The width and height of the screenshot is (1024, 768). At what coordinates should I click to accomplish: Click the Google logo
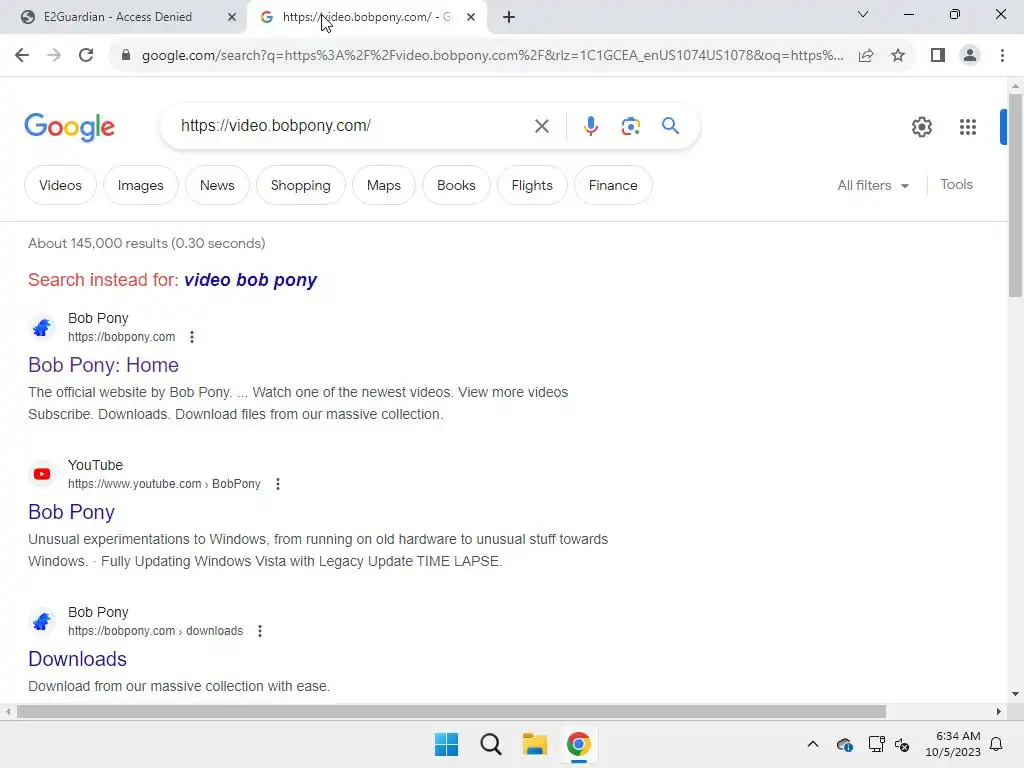pyautogui.click(x=69, y=127)
